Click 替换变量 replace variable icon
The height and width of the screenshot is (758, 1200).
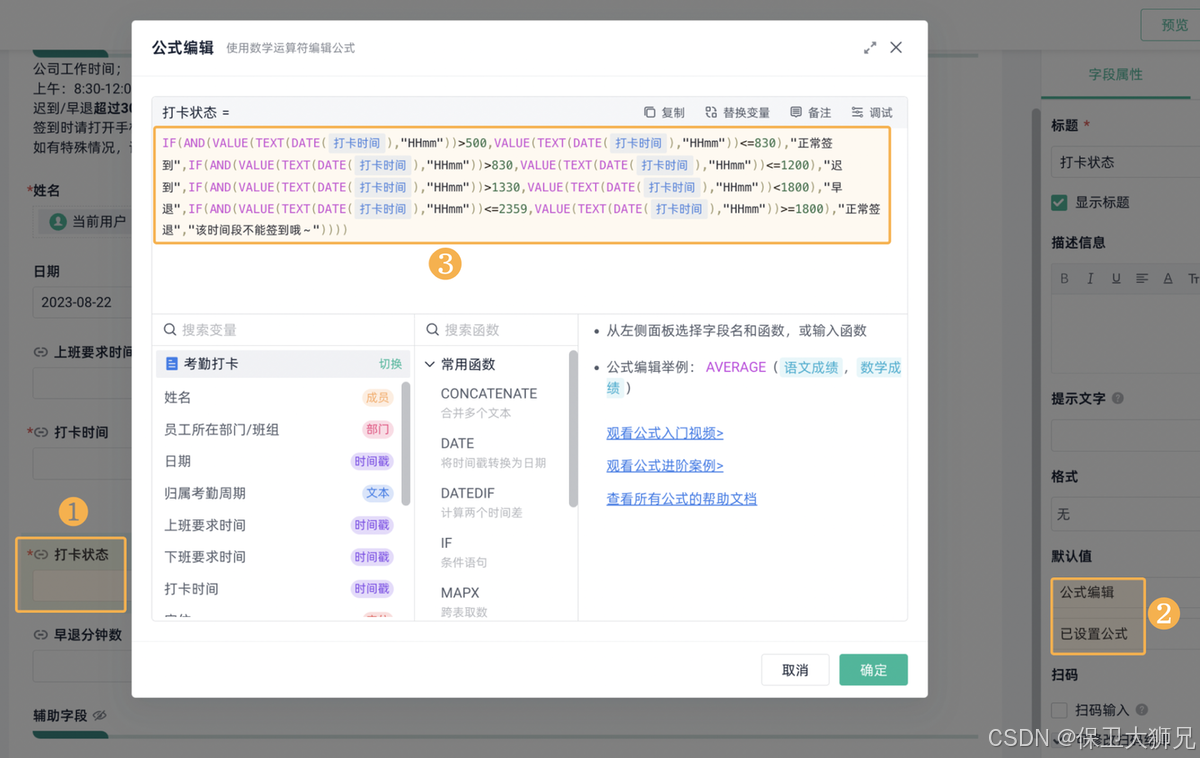[x=711, y=113]
